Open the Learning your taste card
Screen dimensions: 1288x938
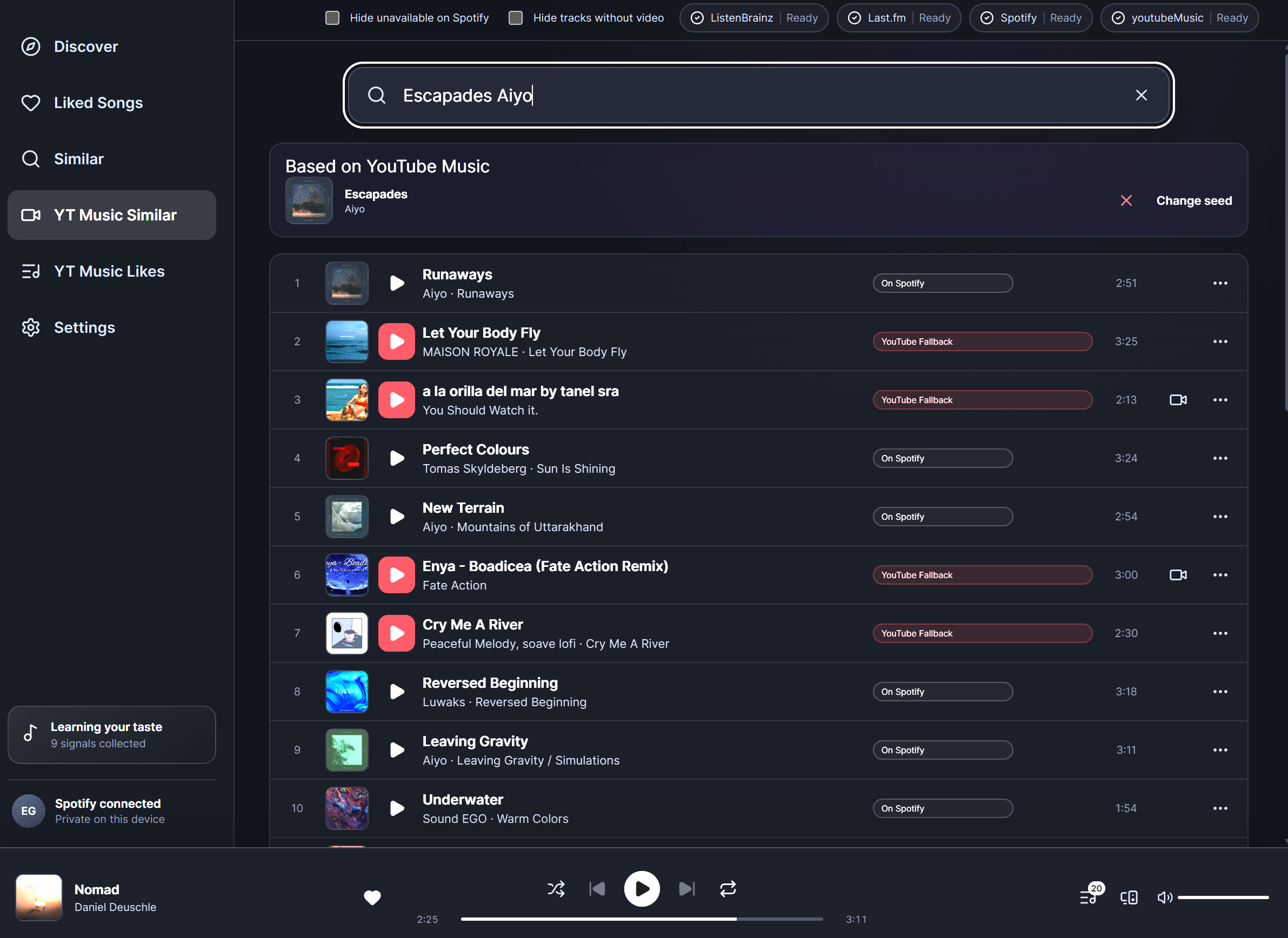click(112, 735)
